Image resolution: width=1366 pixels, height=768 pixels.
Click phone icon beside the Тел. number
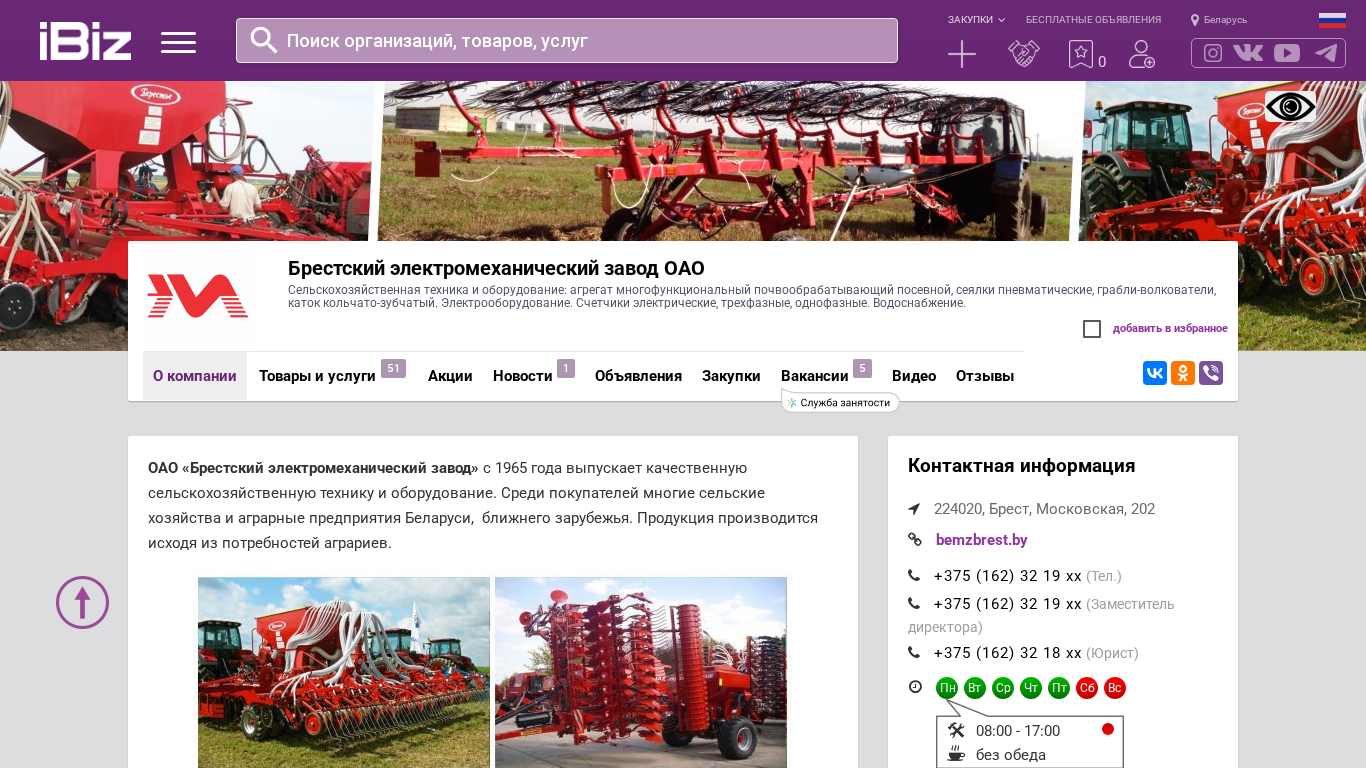pos(914,576)
